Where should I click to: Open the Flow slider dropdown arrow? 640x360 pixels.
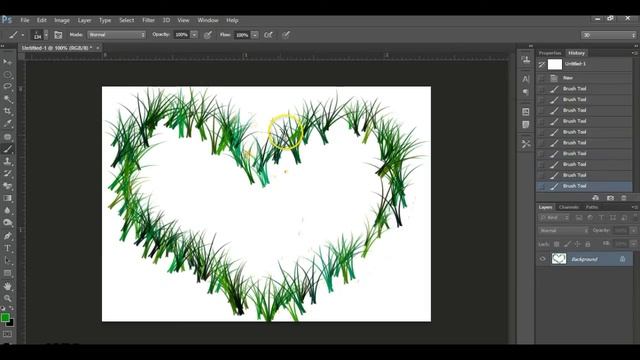(x=255, y=35)
